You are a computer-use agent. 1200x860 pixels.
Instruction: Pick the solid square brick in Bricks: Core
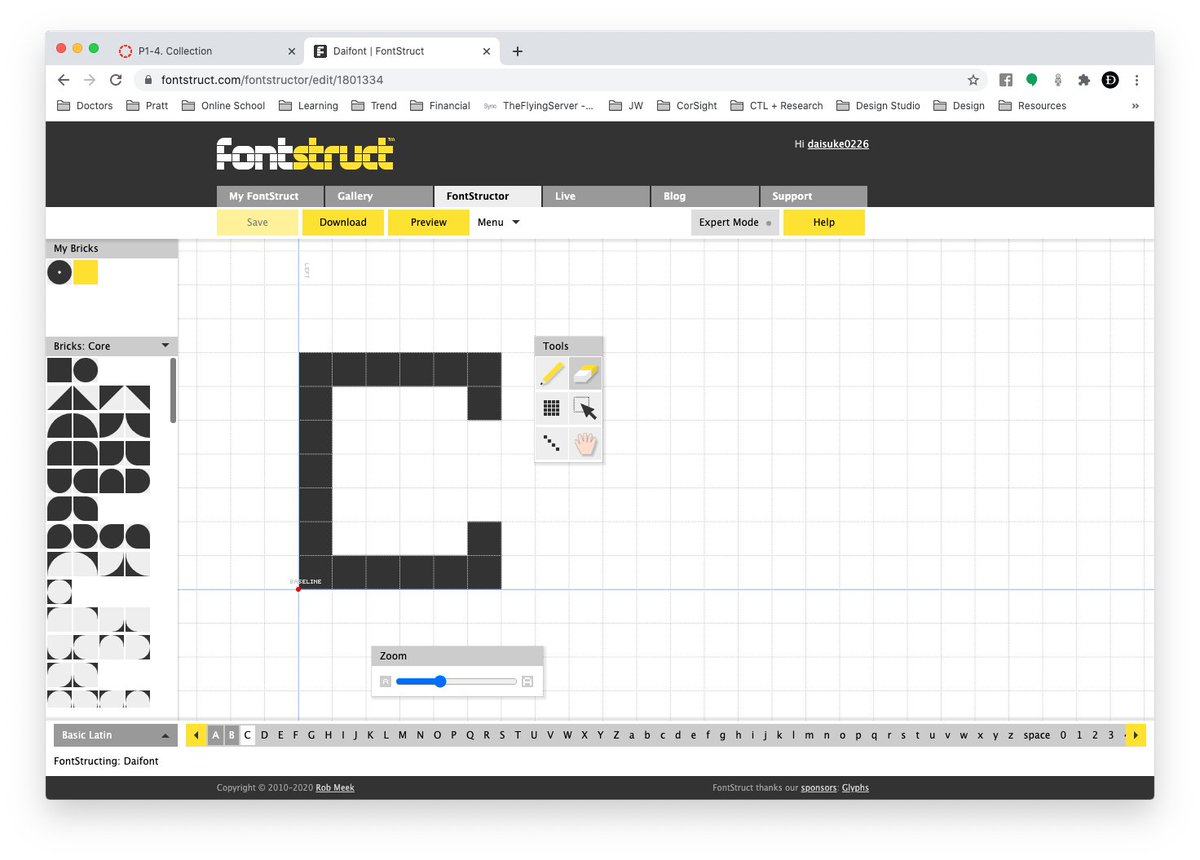[60, 371]
